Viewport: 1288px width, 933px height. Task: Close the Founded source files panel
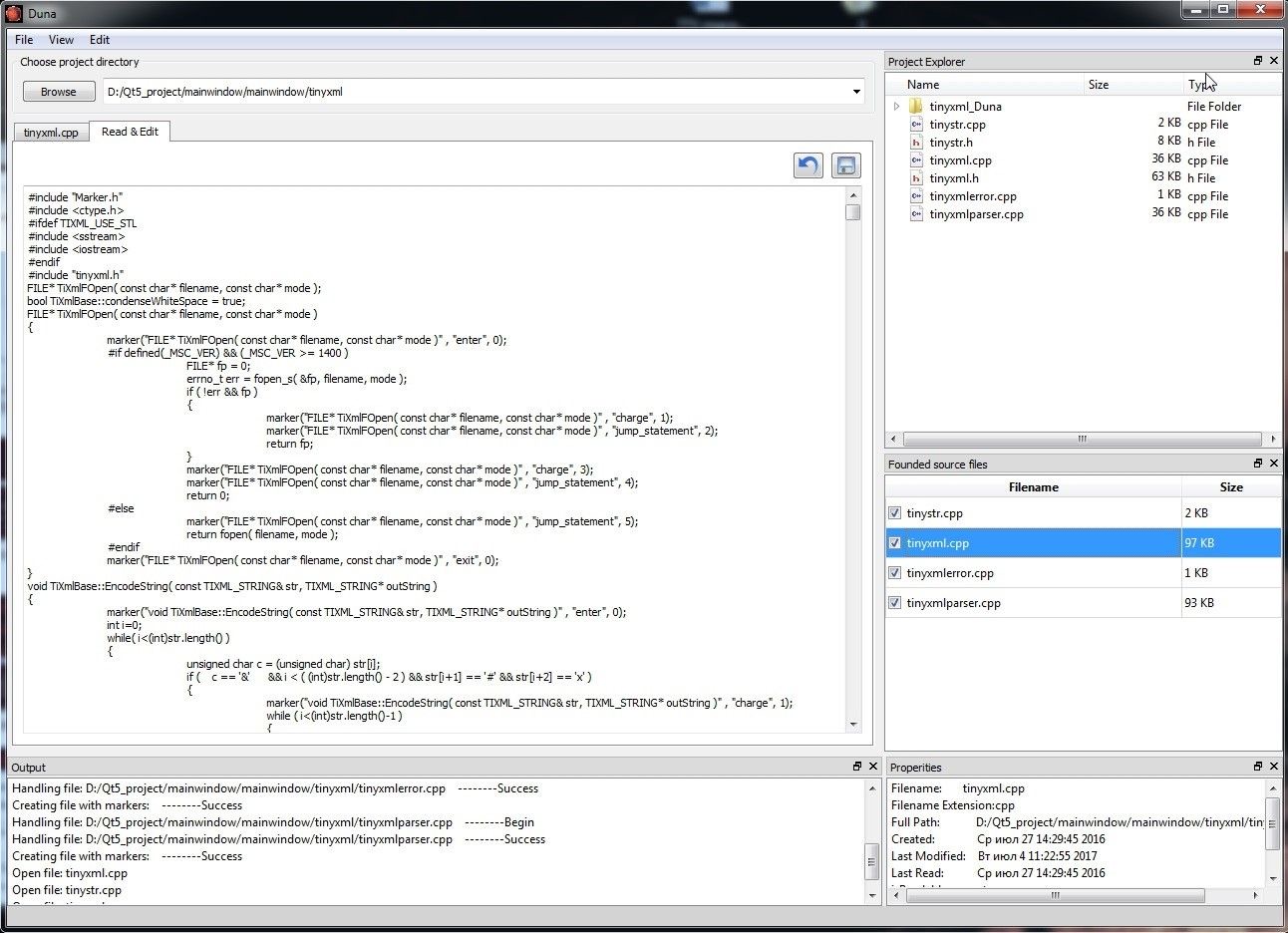tap(1274, 464)
